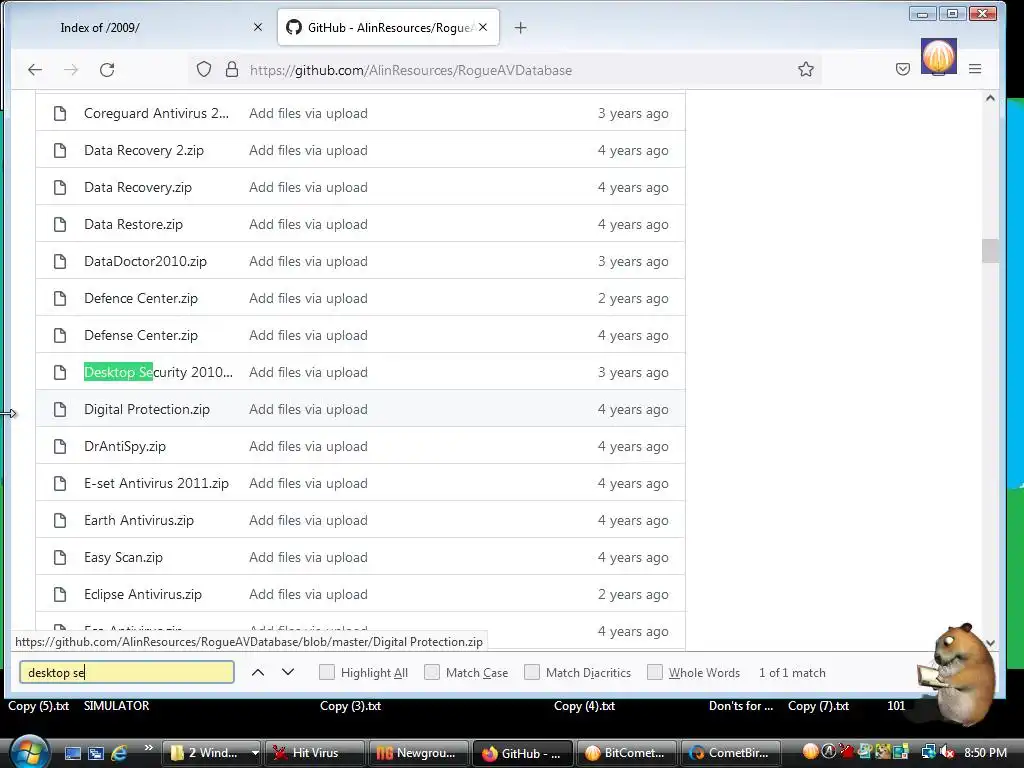
Task: Click file icon beside Defence Center.zip
Action: [x=60, y=298]
